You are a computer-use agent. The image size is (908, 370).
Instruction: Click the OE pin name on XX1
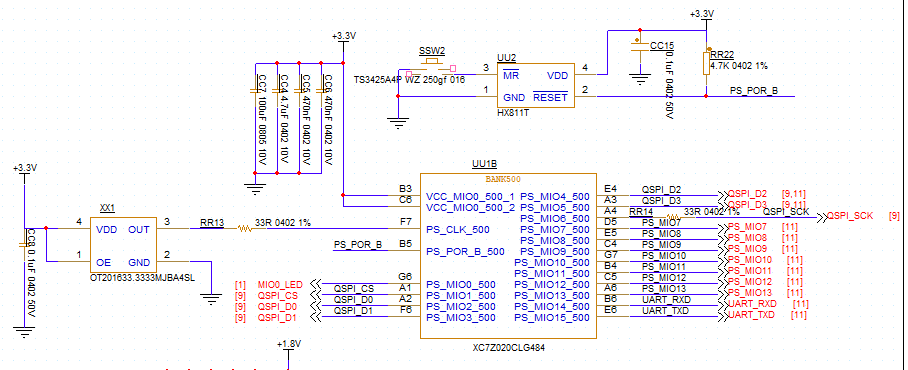[104, 262]
